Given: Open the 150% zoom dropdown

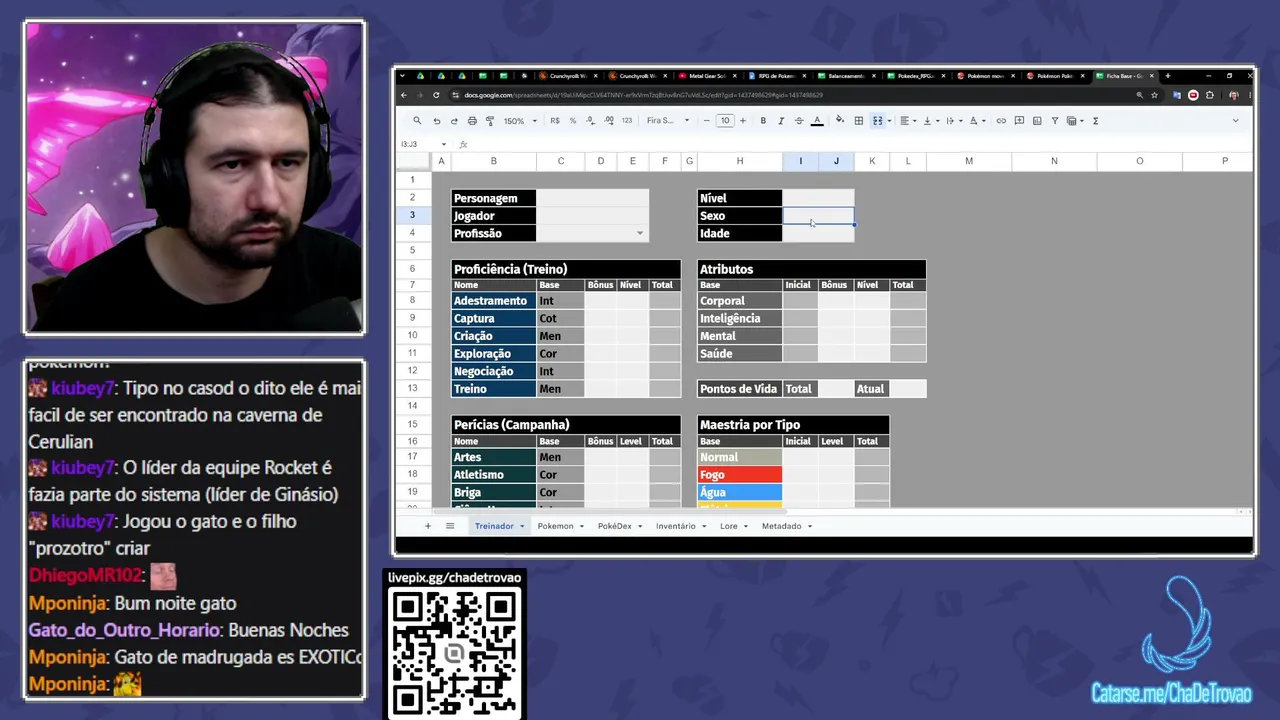Looking at the screenshot, I should pyautogui.click(x=518, y=121).
